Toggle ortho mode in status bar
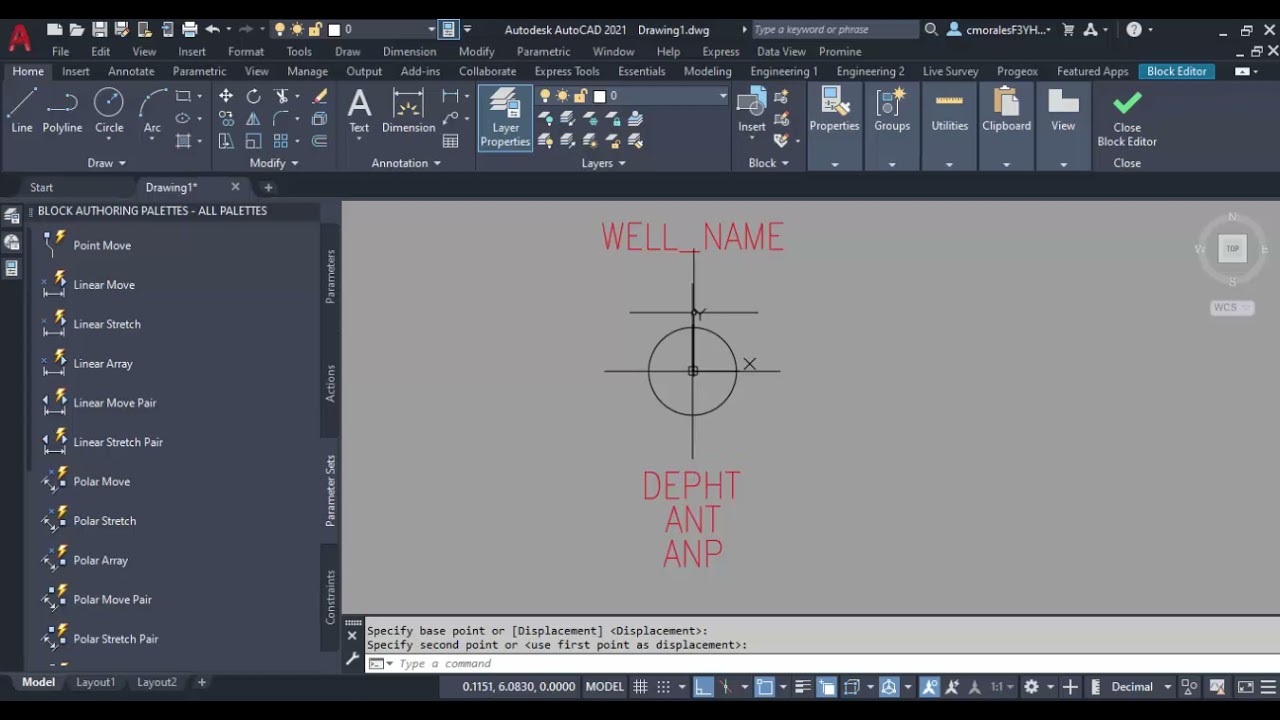1280x720 pixels. click(704, 687)
